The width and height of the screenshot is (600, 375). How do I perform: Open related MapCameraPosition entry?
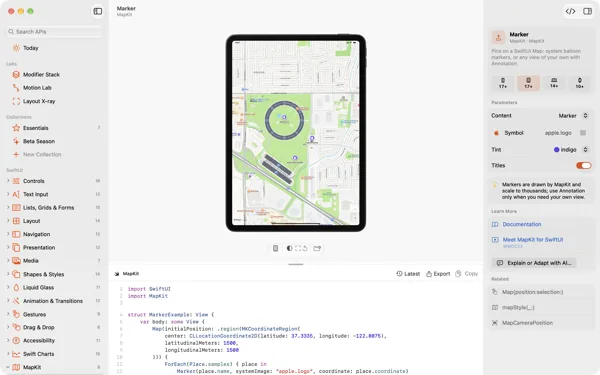coord(527,323)
